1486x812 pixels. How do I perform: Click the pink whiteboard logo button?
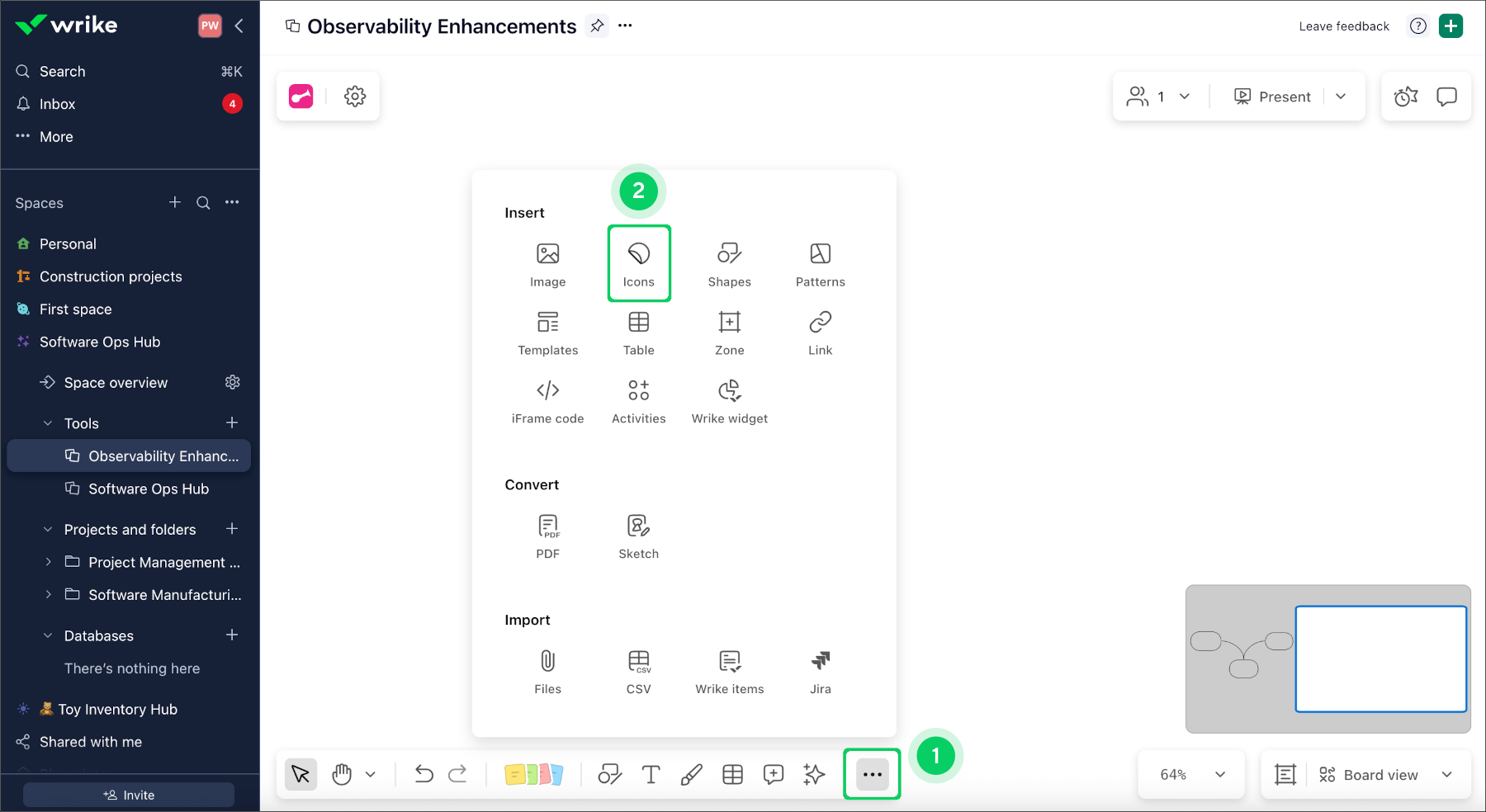pos(301,97)
